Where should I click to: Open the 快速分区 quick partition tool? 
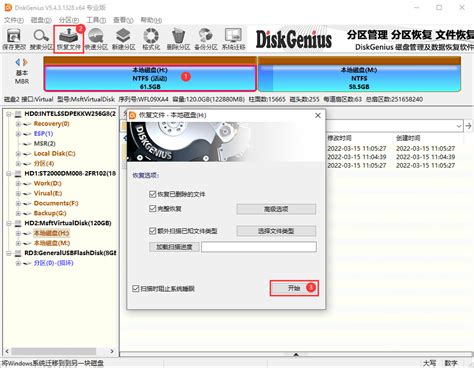point(96,39)
